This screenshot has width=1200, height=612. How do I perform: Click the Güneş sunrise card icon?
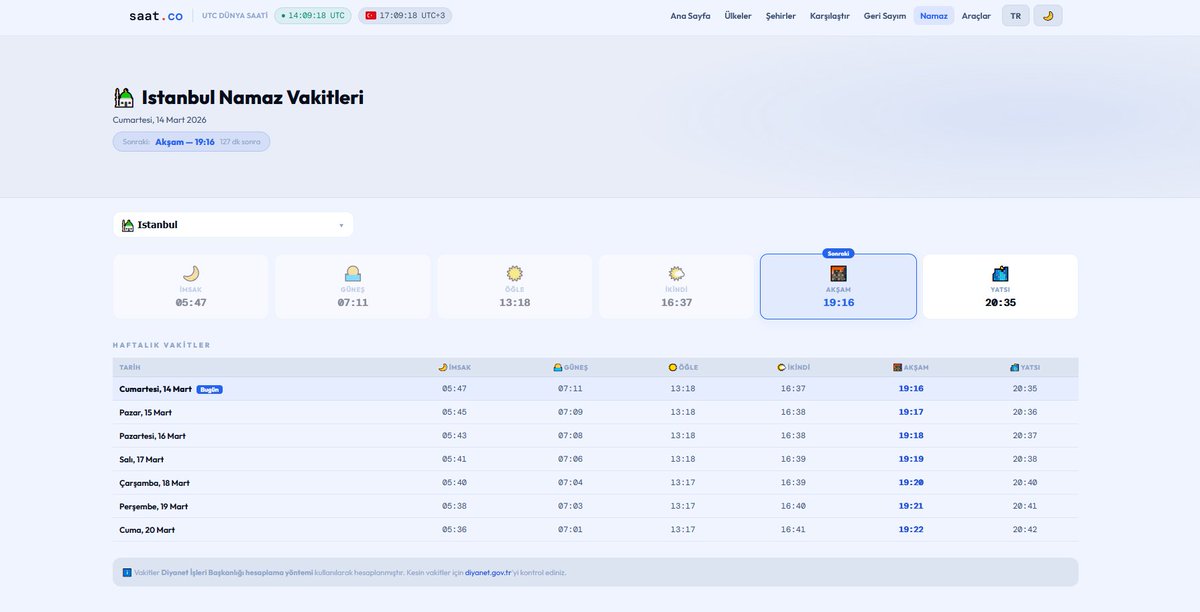(x=353, y=273)
